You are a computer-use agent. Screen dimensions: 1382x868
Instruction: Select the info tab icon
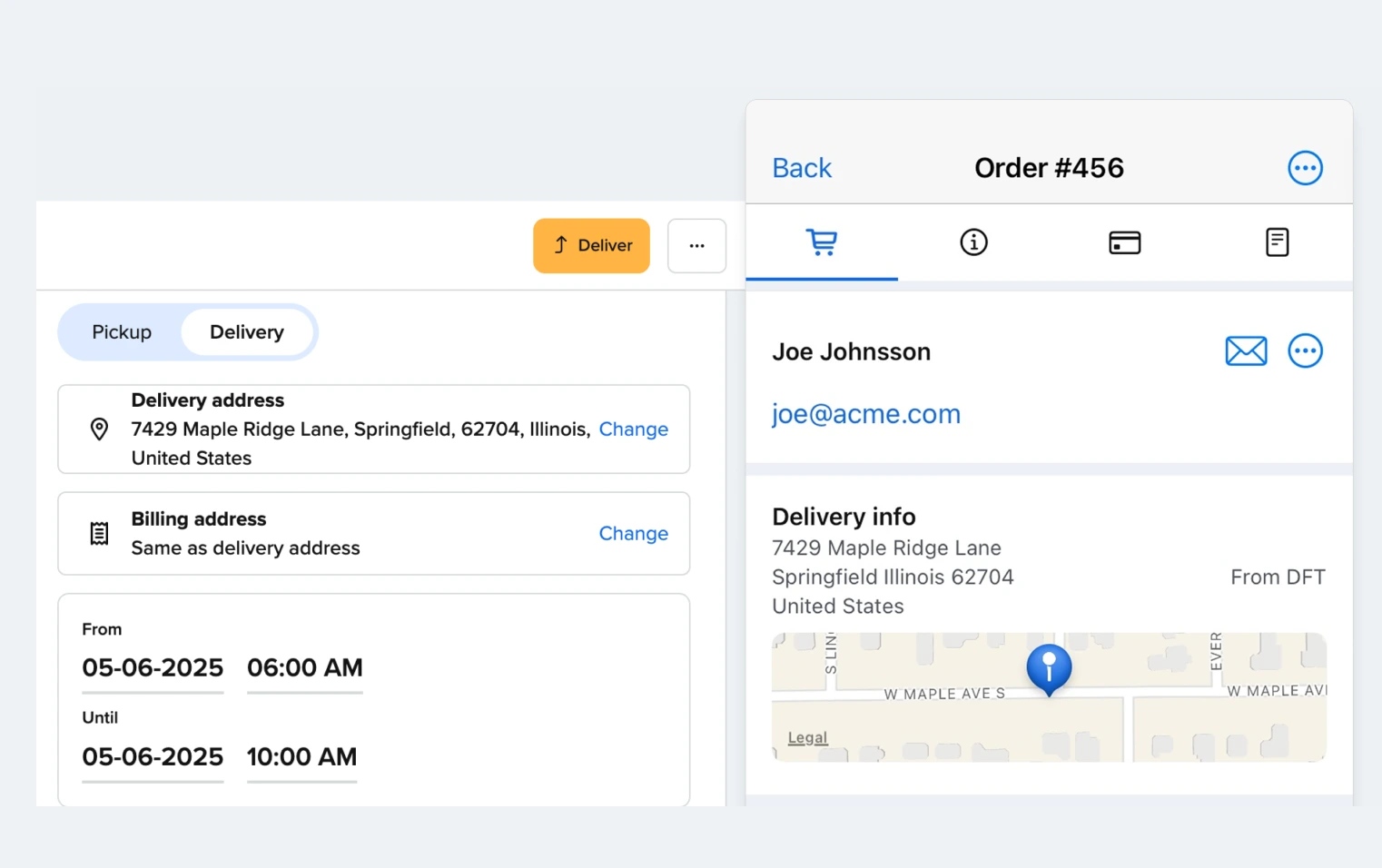[x=973, y=242]
